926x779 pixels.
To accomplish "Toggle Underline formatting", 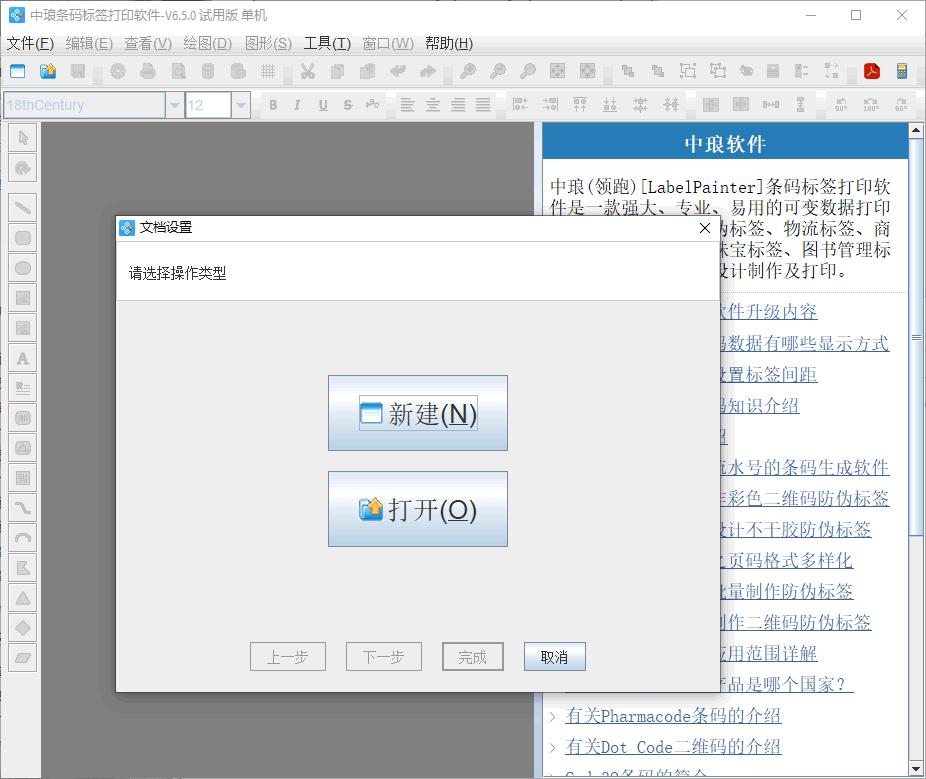I will [322, 105].
